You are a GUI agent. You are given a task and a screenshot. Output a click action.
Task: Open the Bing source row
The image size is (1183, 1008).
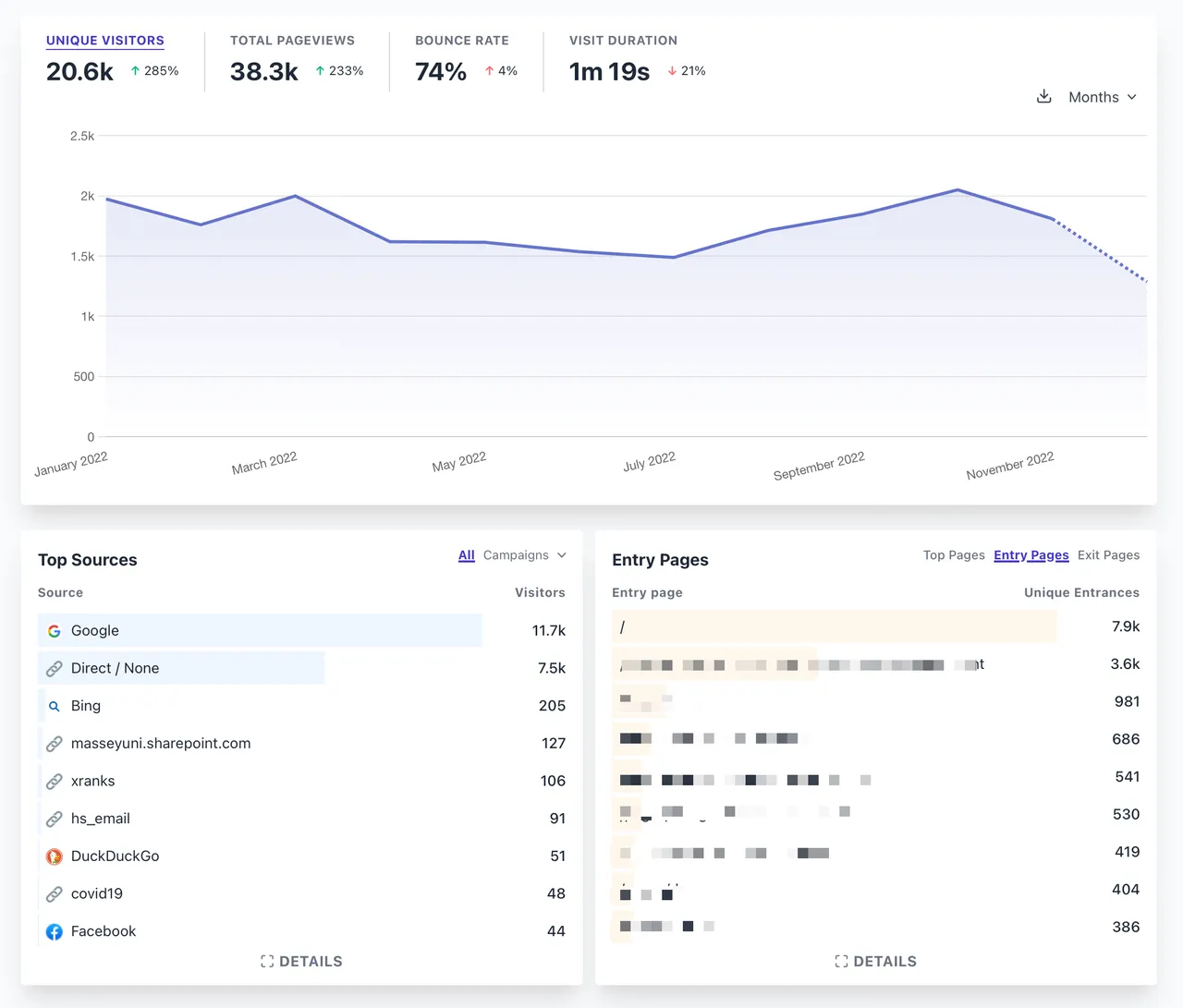[x=301, y=706]
